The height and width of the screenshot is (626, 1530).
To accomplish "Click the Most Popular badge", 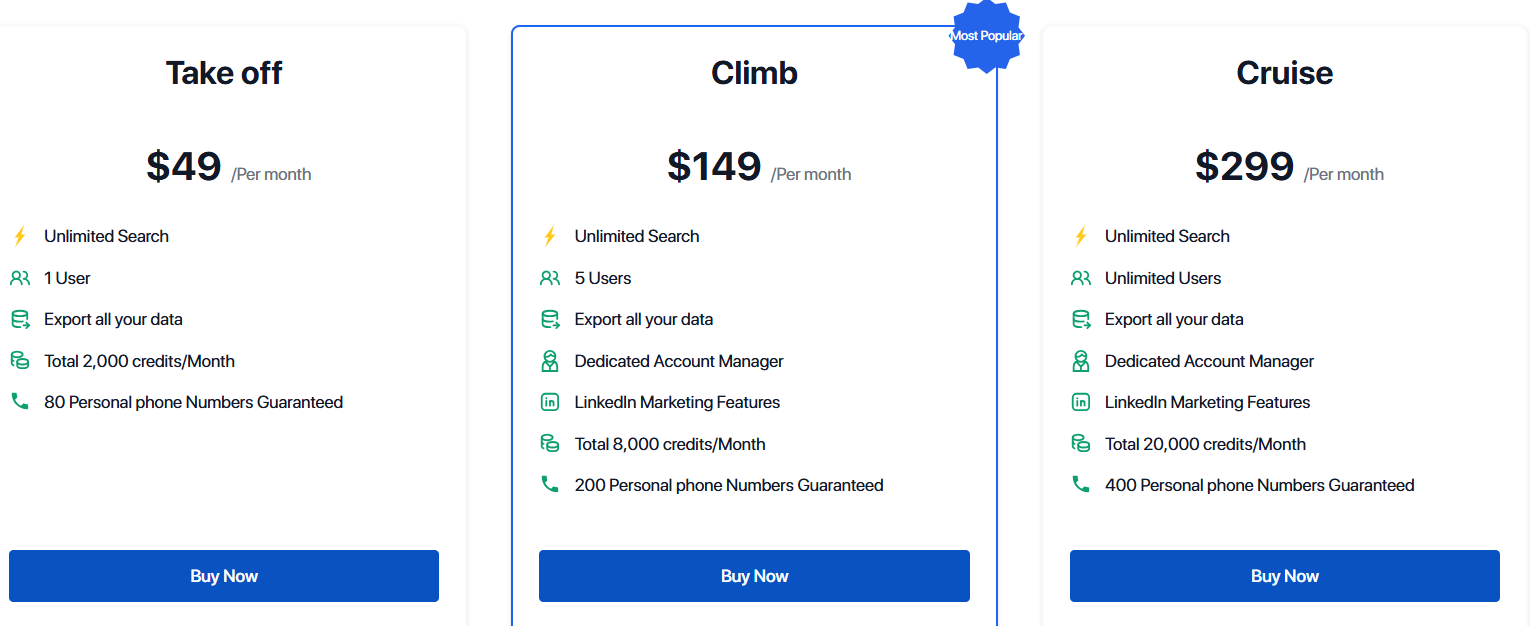I will pyautogui.click(x=986, y=36).
